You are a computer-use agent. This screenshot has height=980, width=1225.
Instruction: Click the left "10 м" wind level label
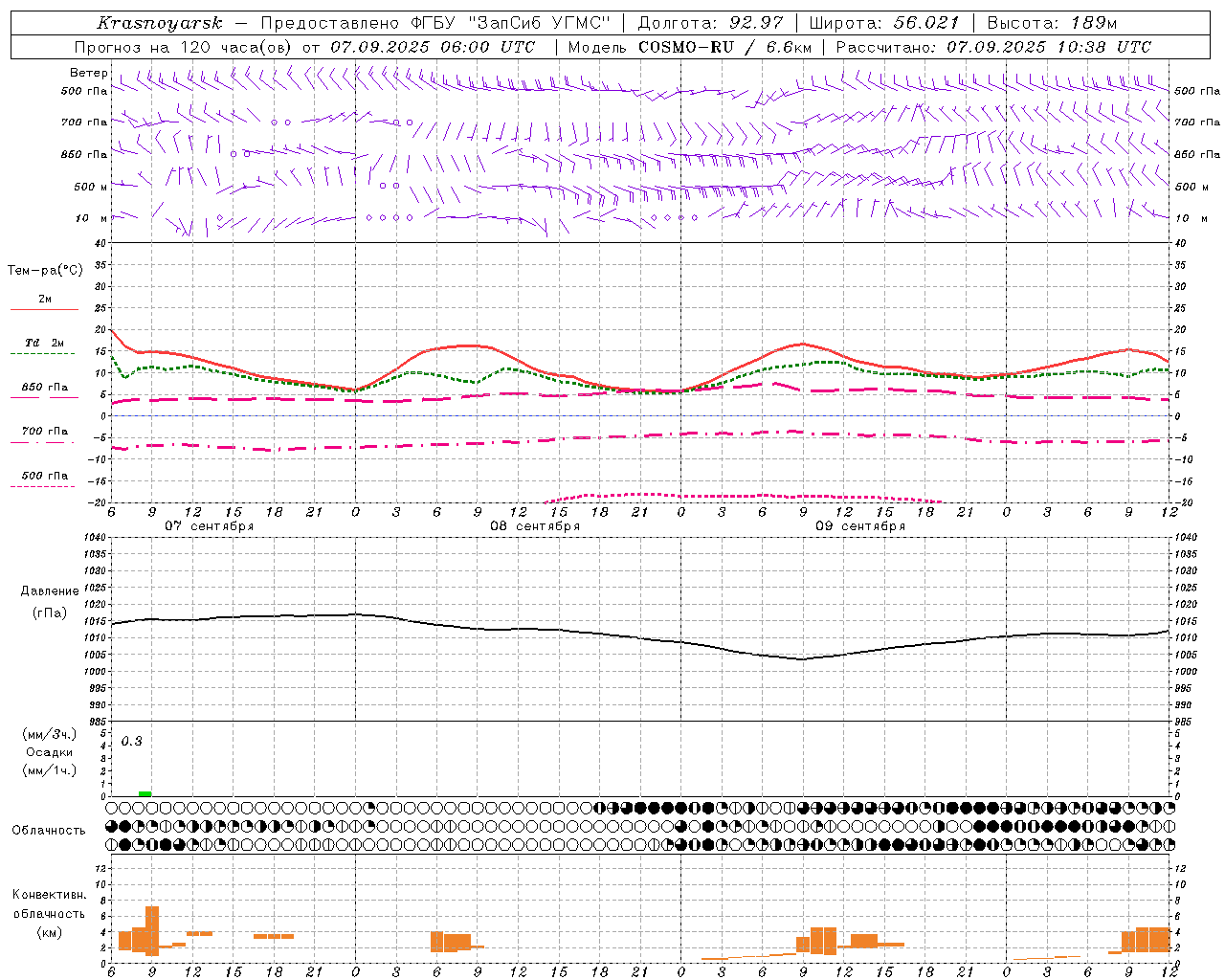pyautogui.click(x=92, y=218)
